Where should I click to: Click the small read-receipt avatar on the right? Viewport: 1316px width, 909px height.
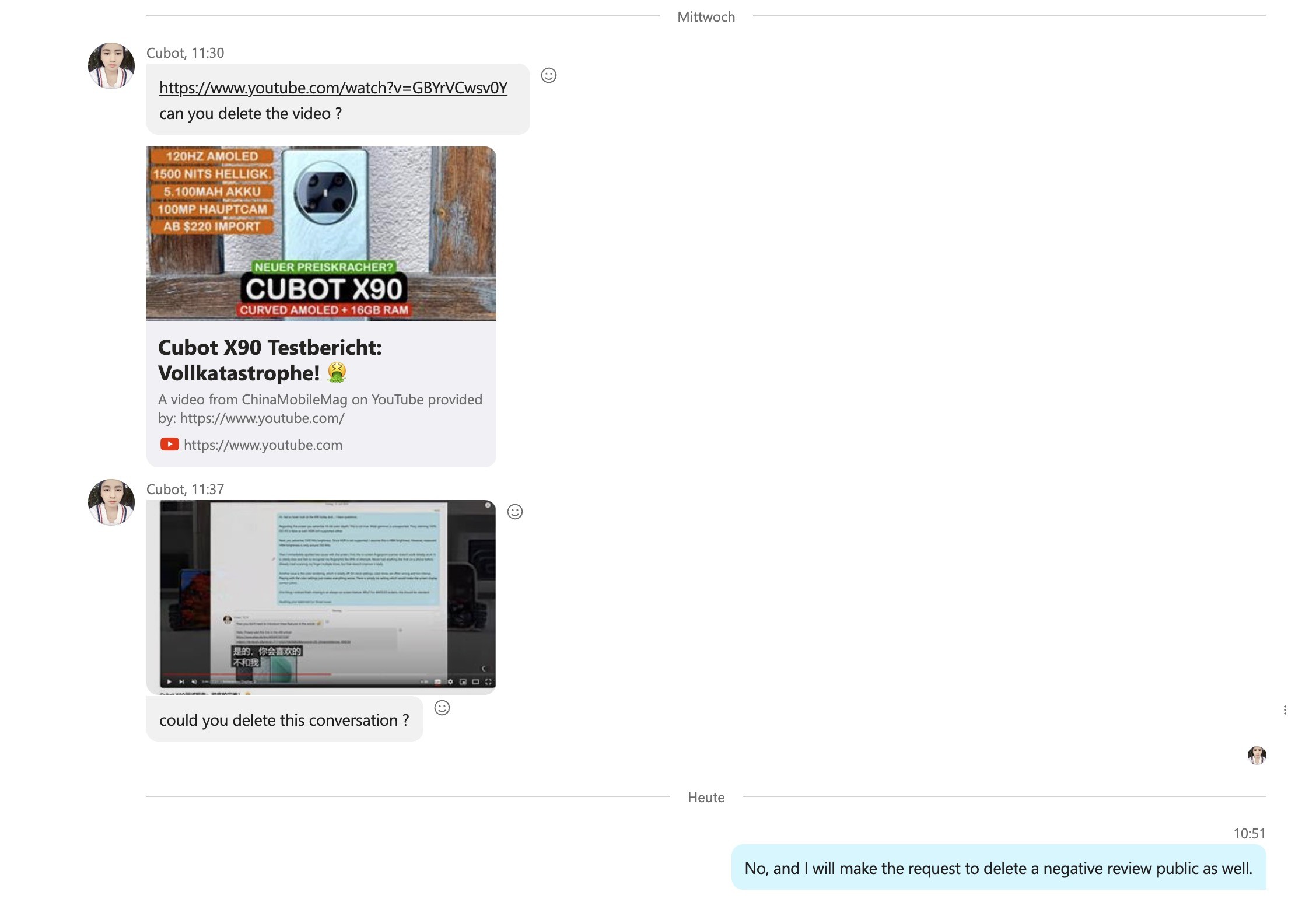click(x=1257, y=755)
